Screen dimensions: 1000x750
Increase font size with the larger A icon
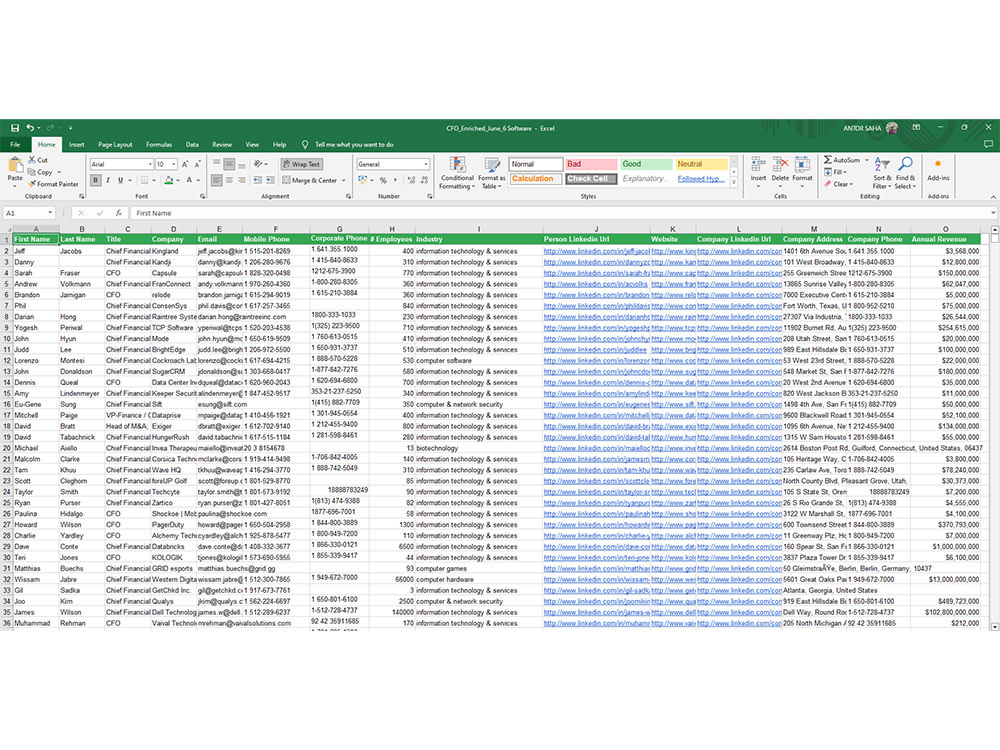[186, 164]
